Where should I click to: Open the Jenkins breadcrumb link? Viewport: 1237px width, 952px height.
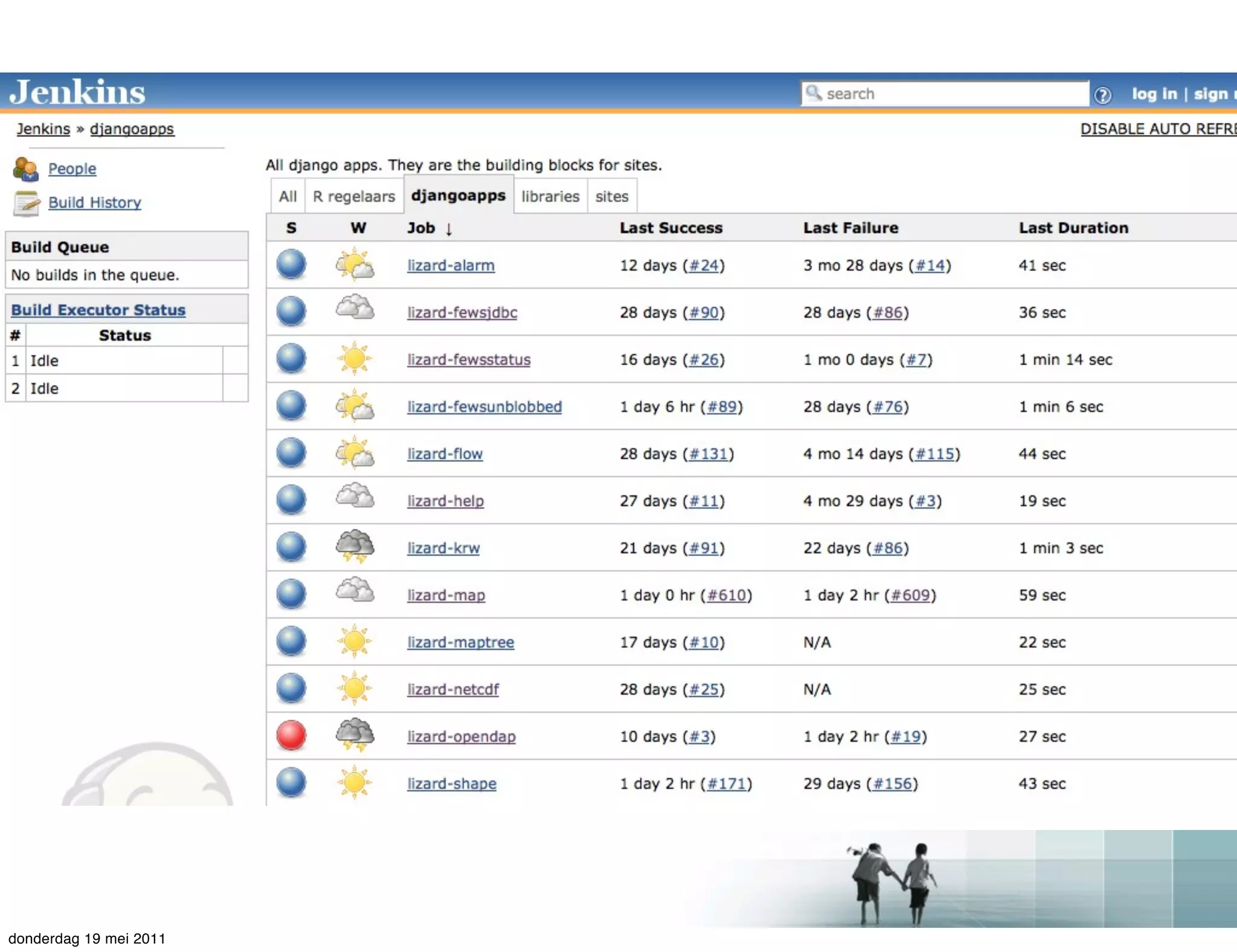click(43, 129)
